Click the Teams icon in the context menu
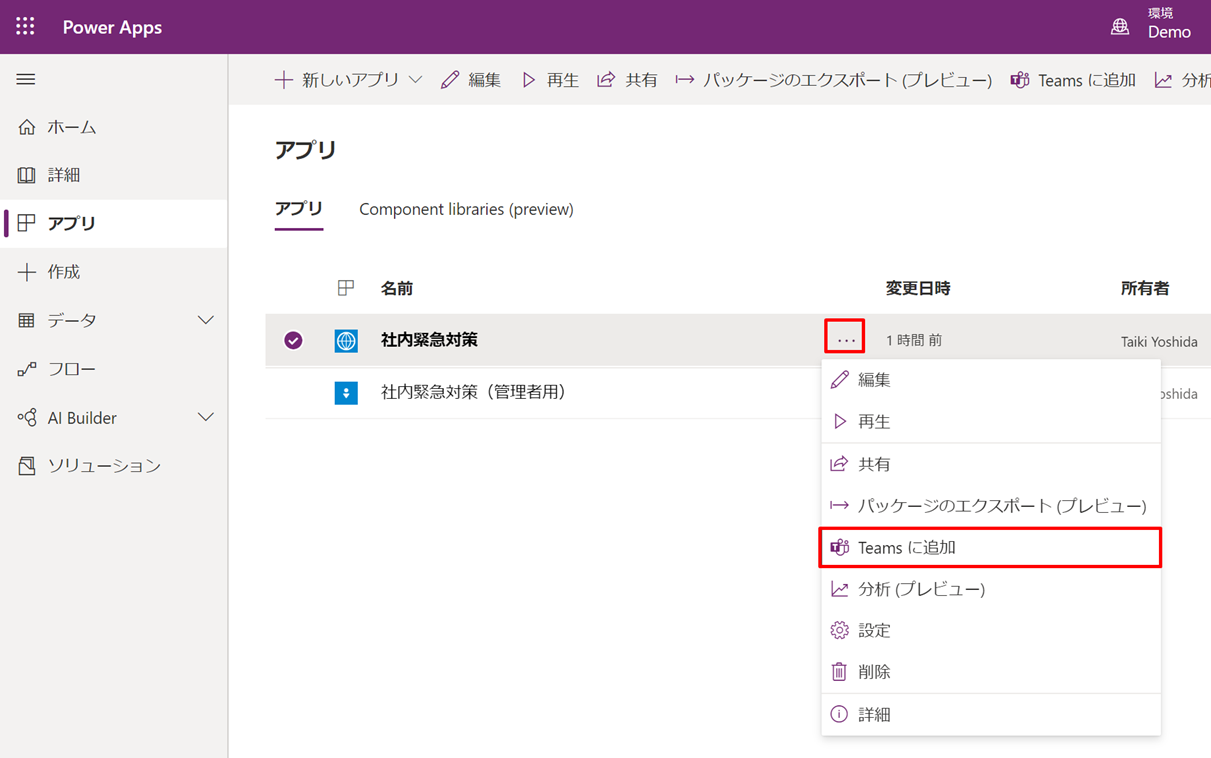 tap(840, 547)
